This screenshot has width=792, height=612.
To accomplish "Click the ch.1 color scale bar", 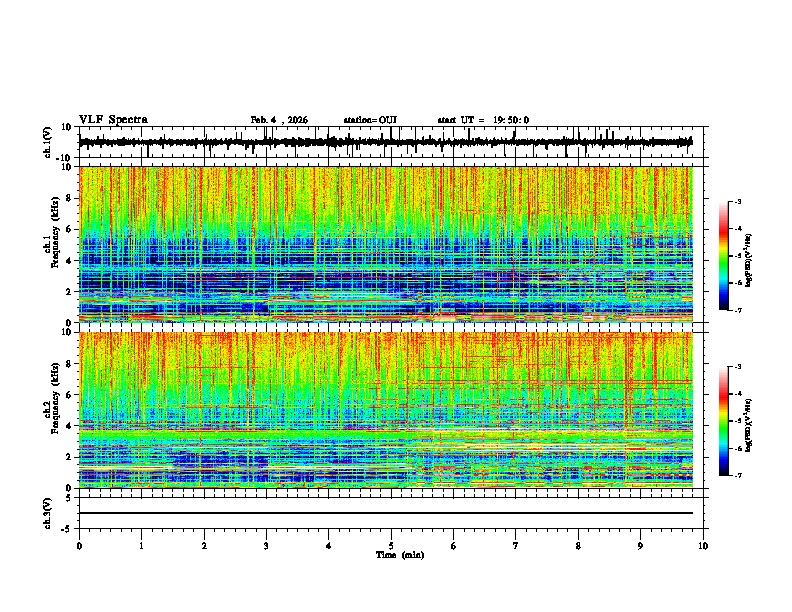I will (x=724, y=256).
